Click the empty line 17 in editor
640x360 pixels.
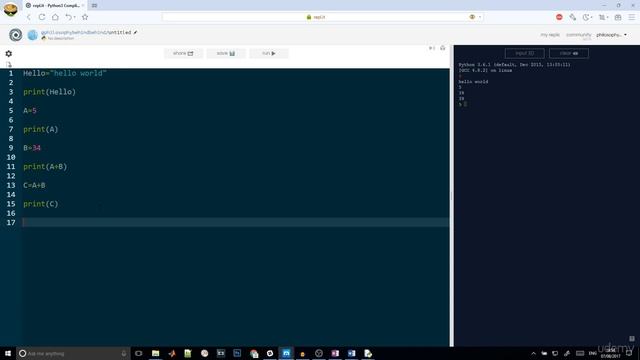(236, 222)
